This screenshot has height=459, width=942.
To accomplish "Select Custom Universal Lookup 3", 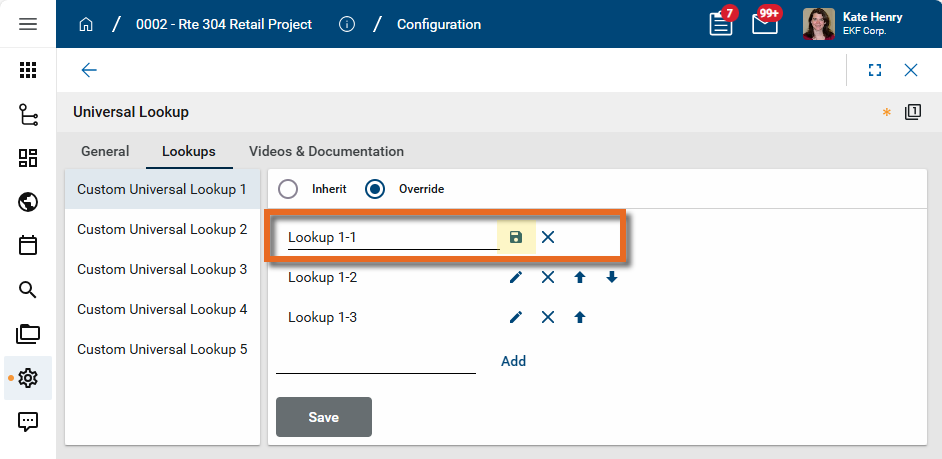I will (x=162, y=269).
